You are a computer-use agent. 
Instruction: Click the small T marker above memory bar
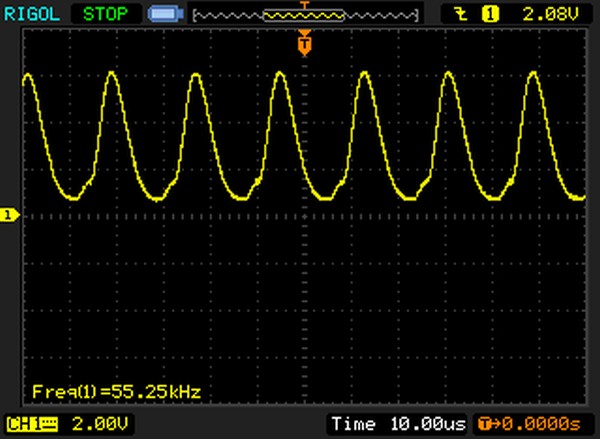coord(305,5)
